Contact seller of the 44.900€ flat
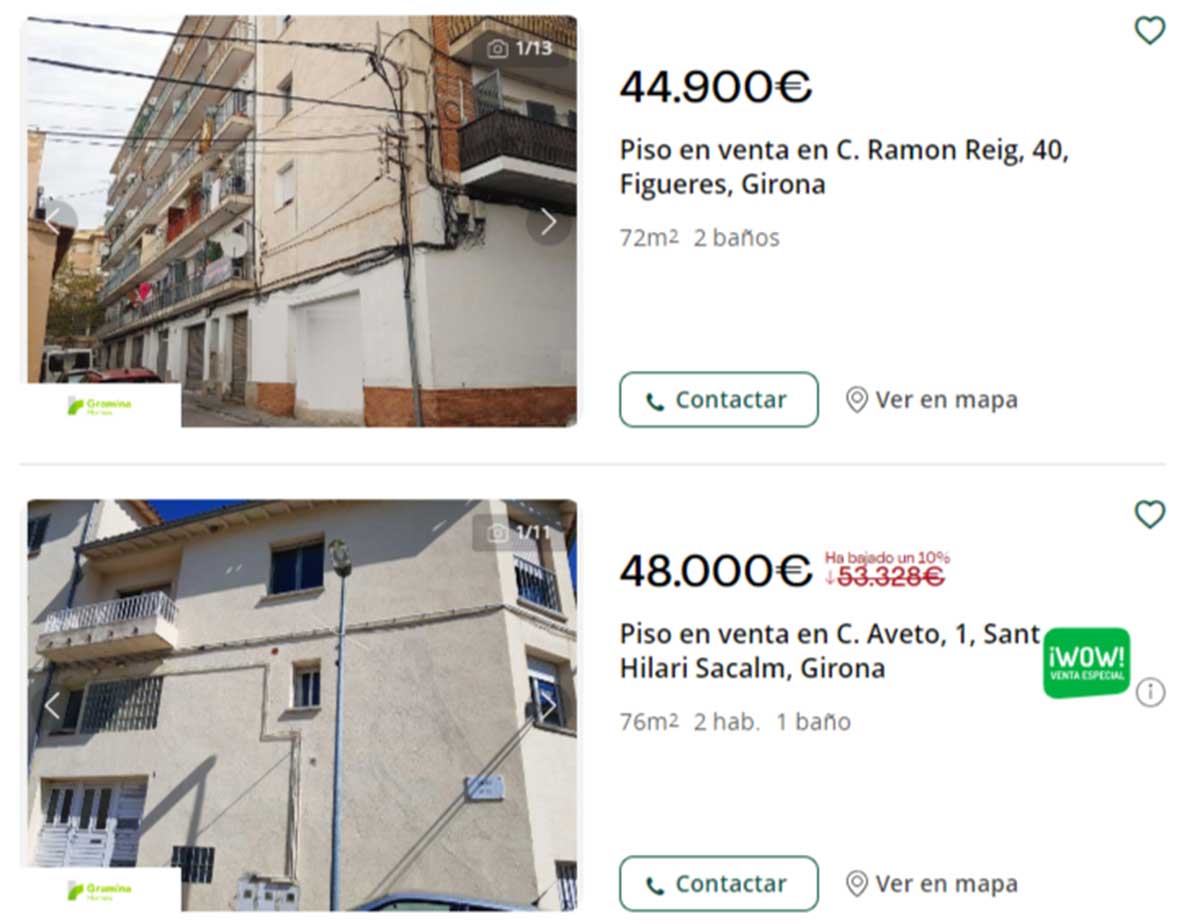Viewport: 1200px width, 924px height. coord(719,400)
